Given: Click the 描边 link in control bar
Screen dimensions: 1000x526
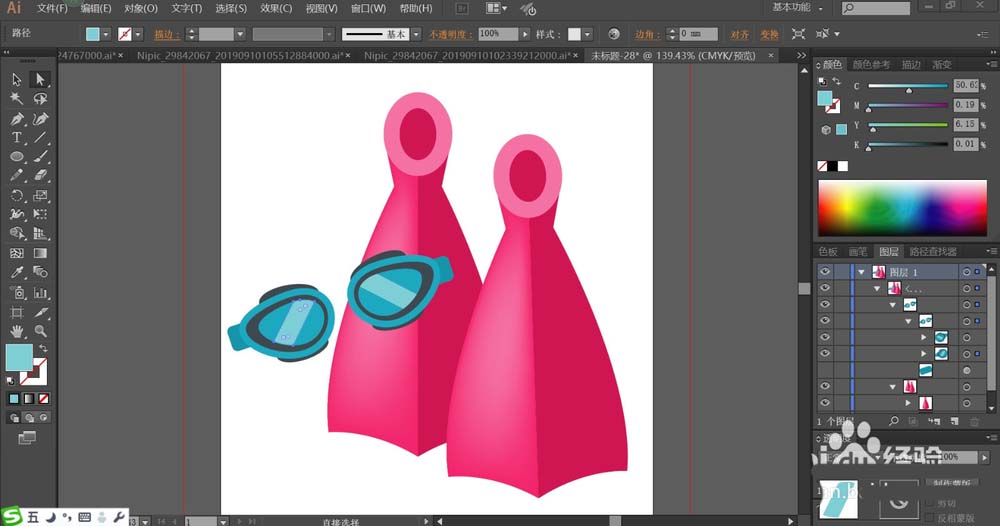Looking at the screenshot, I should pos(166,34).
